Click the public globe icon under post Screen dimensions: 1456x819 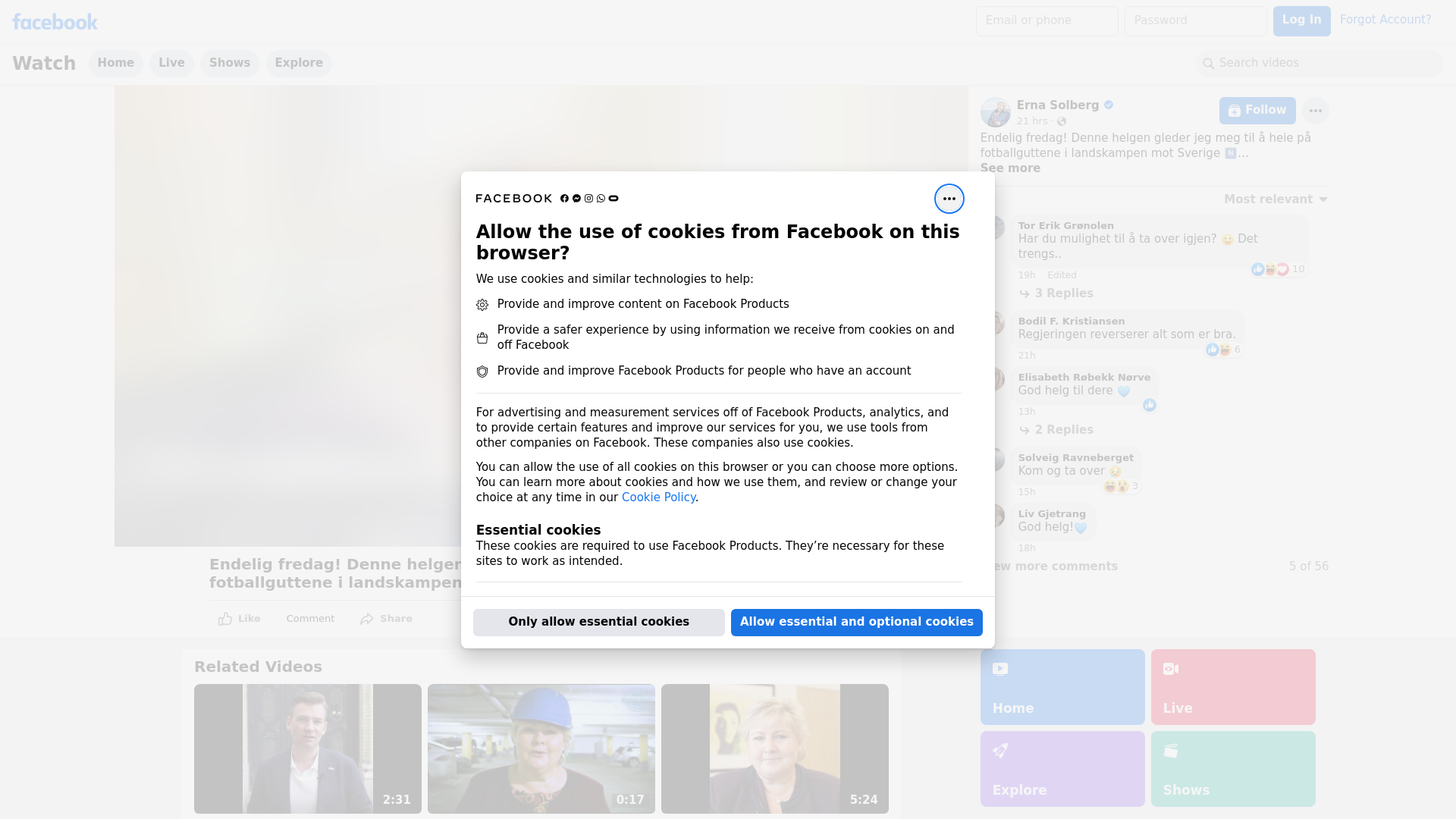click(1062, 121)
